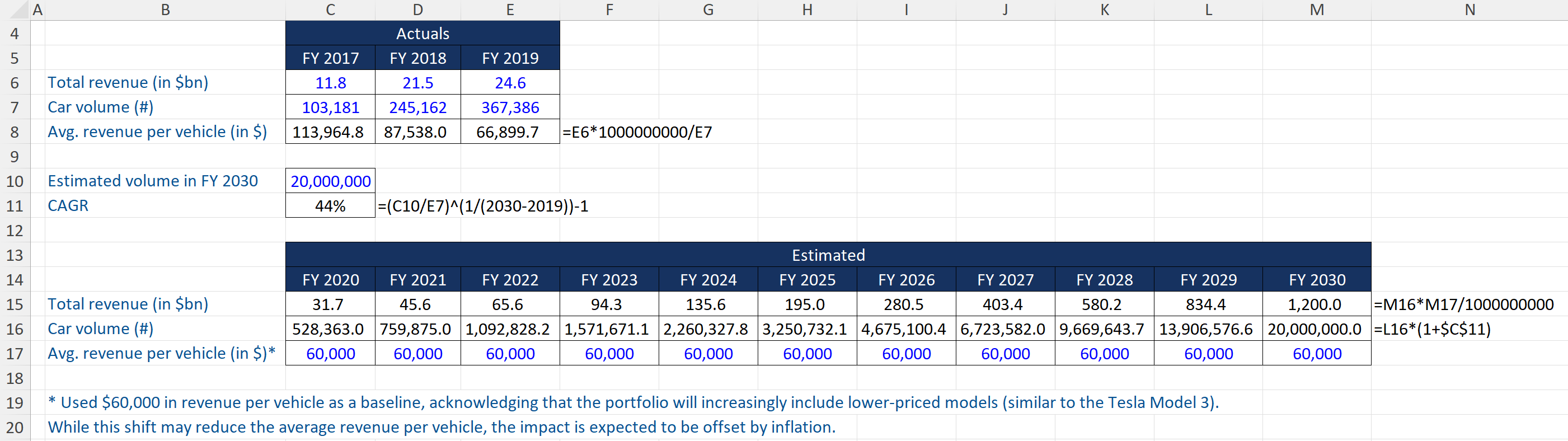Viewport: 1568px width, 441px height.
Task: Click FY 2025 car volume 3,250,732.1 cell
Action: coord(806,329)
